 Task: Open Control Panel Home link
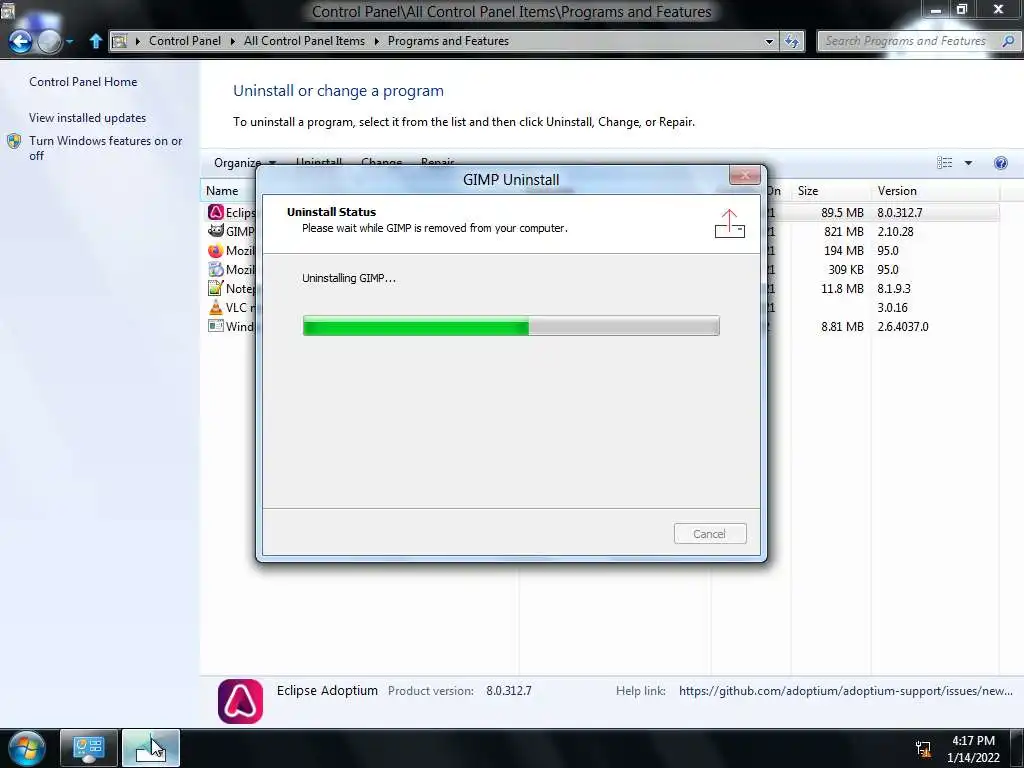[83, 82]
